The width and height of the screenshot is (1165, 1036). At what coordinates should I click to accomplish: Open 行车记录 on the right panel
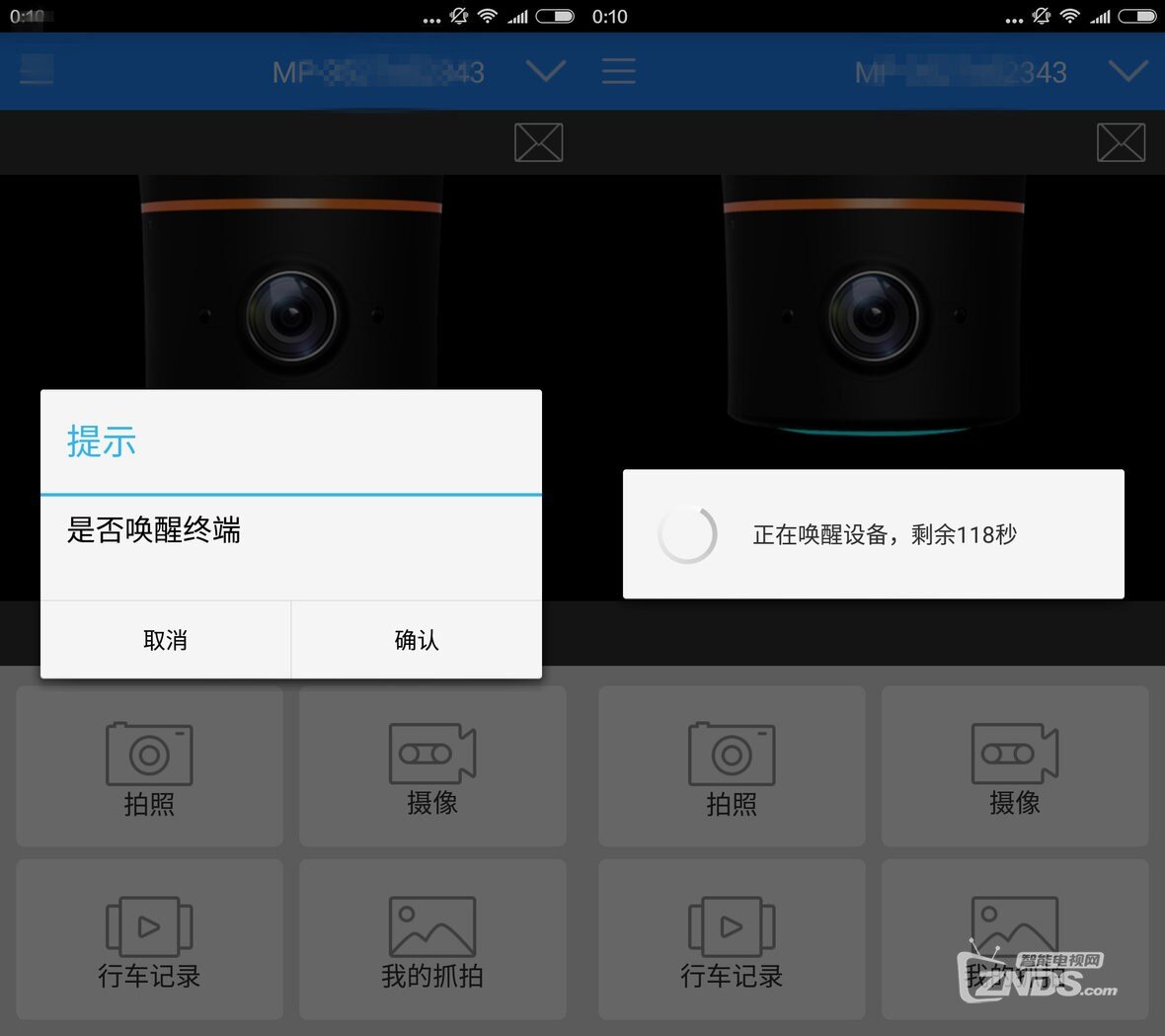pos(731,938)
